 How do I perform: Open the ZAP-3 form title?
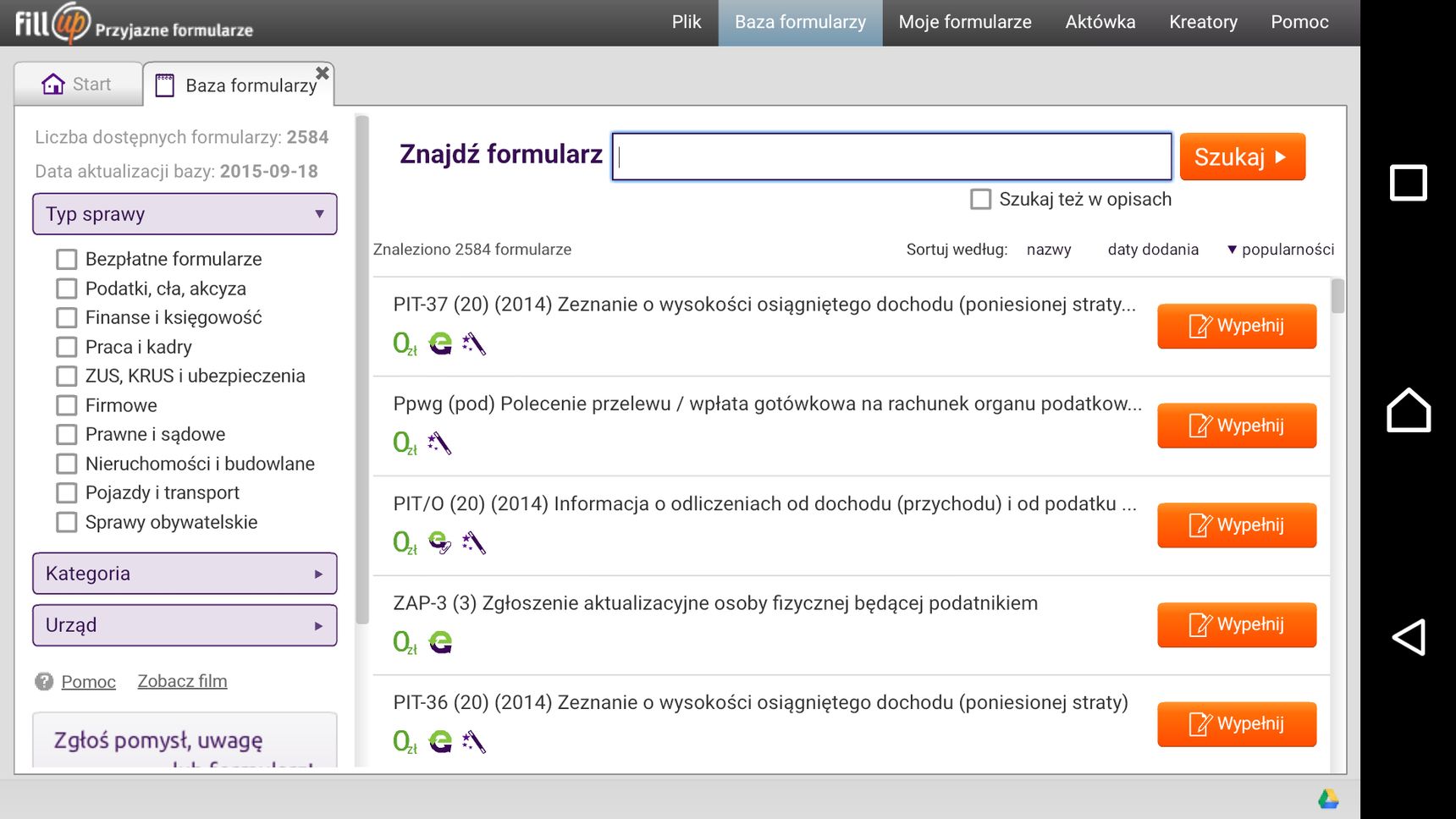715,603
